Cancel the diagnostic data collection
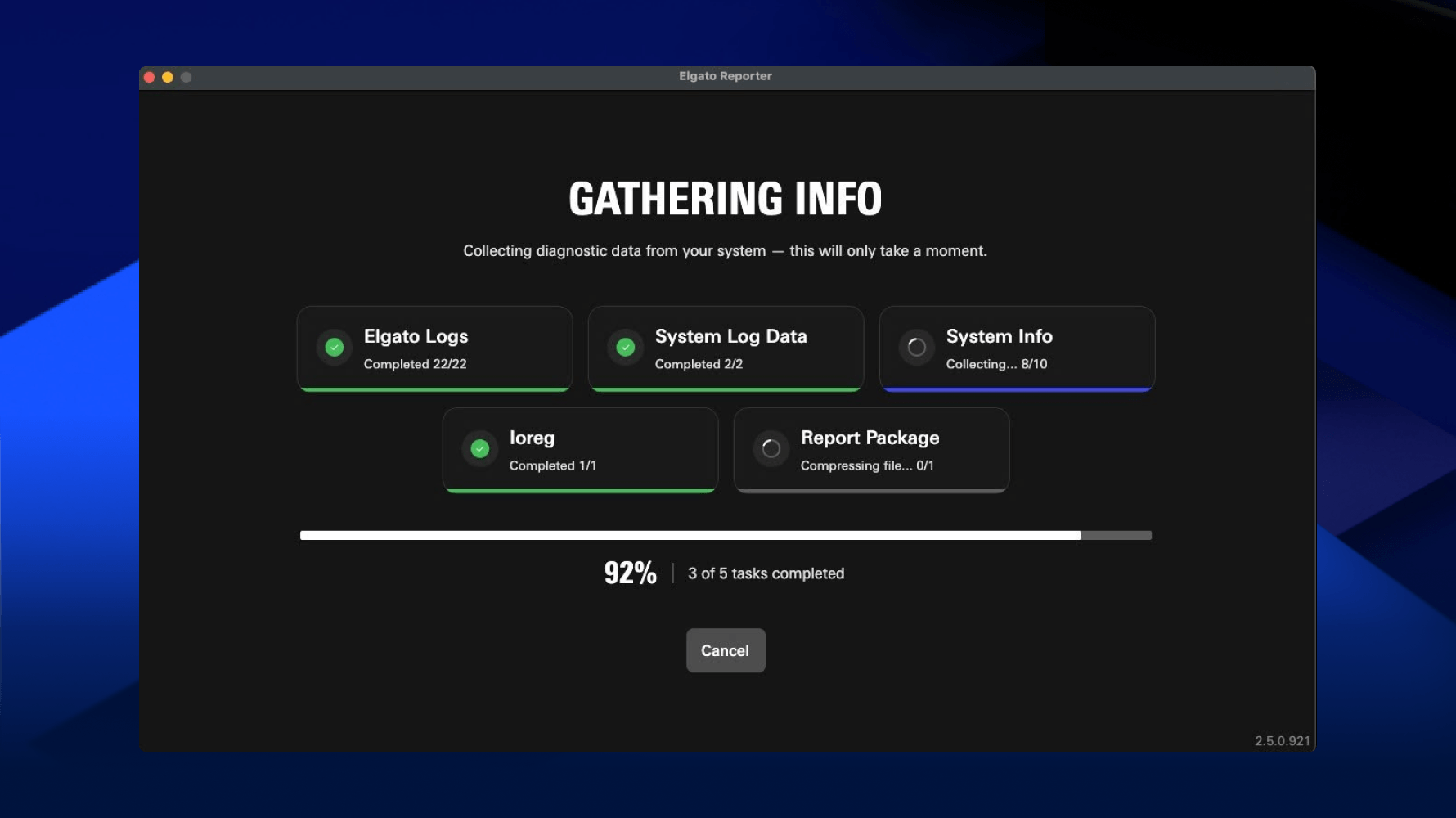The height and width of the screenshot is (818, 1456). [726, 650]
